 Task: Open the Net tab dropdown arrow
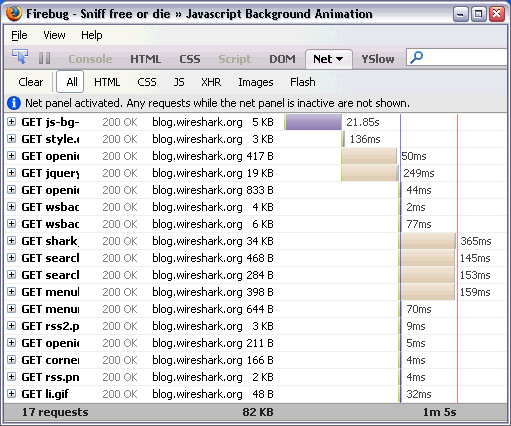point(339,59)
